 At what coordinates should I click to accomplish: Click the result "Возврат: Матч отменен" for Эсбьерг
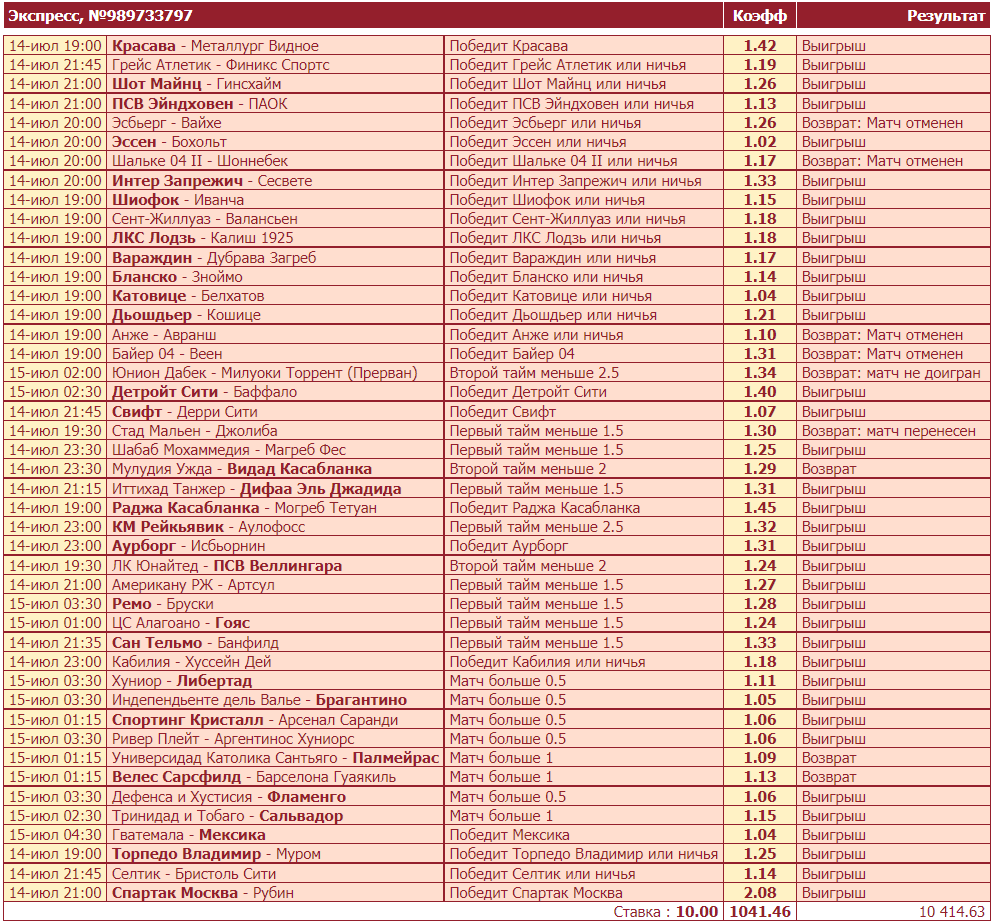click(x=882, y=123)
